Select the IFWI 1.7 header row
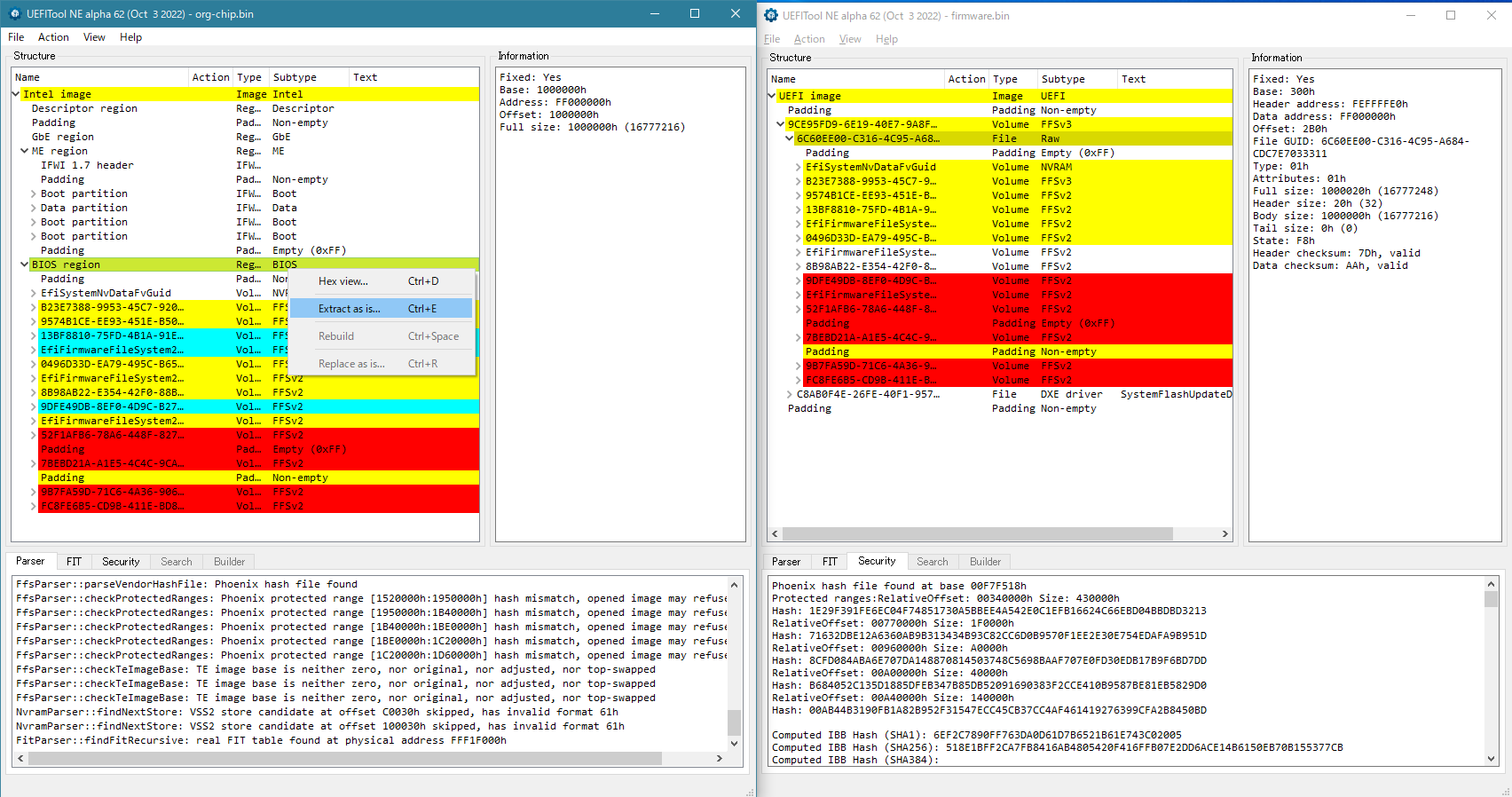Image resolution: width=1512 pixels, height=797 pixels. (246, 165)
